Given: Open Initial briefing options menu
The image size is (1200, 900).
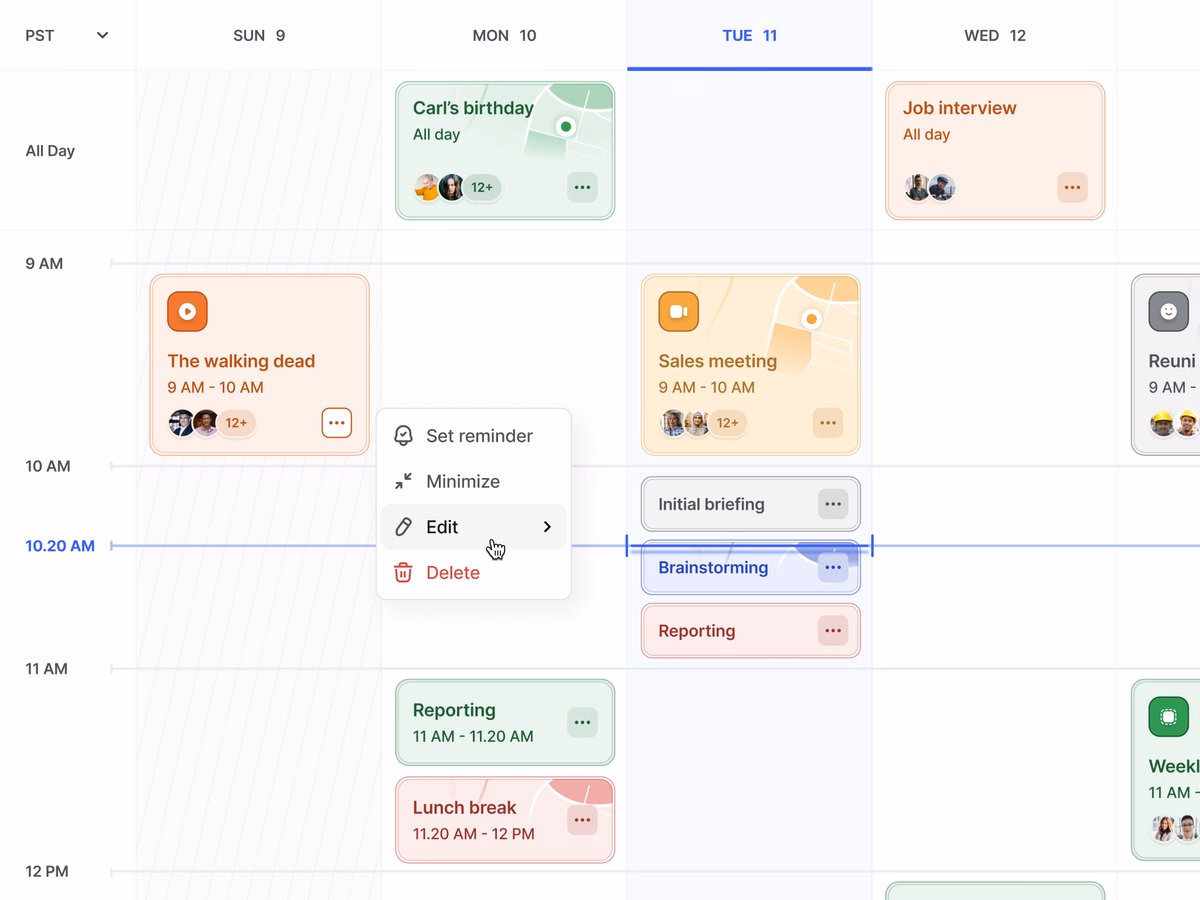Looking at the screenshot, I should [x=833, y=504].
